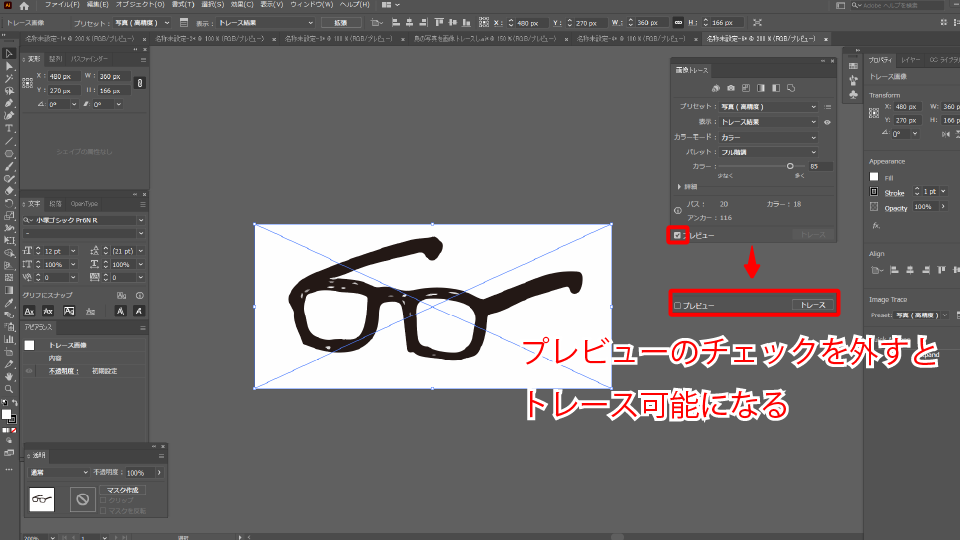Image resolution: width=960 pixels, height=540 pixels.
Task: Select the Zoom magnifier tool
Action: click(x=9, y=389)
